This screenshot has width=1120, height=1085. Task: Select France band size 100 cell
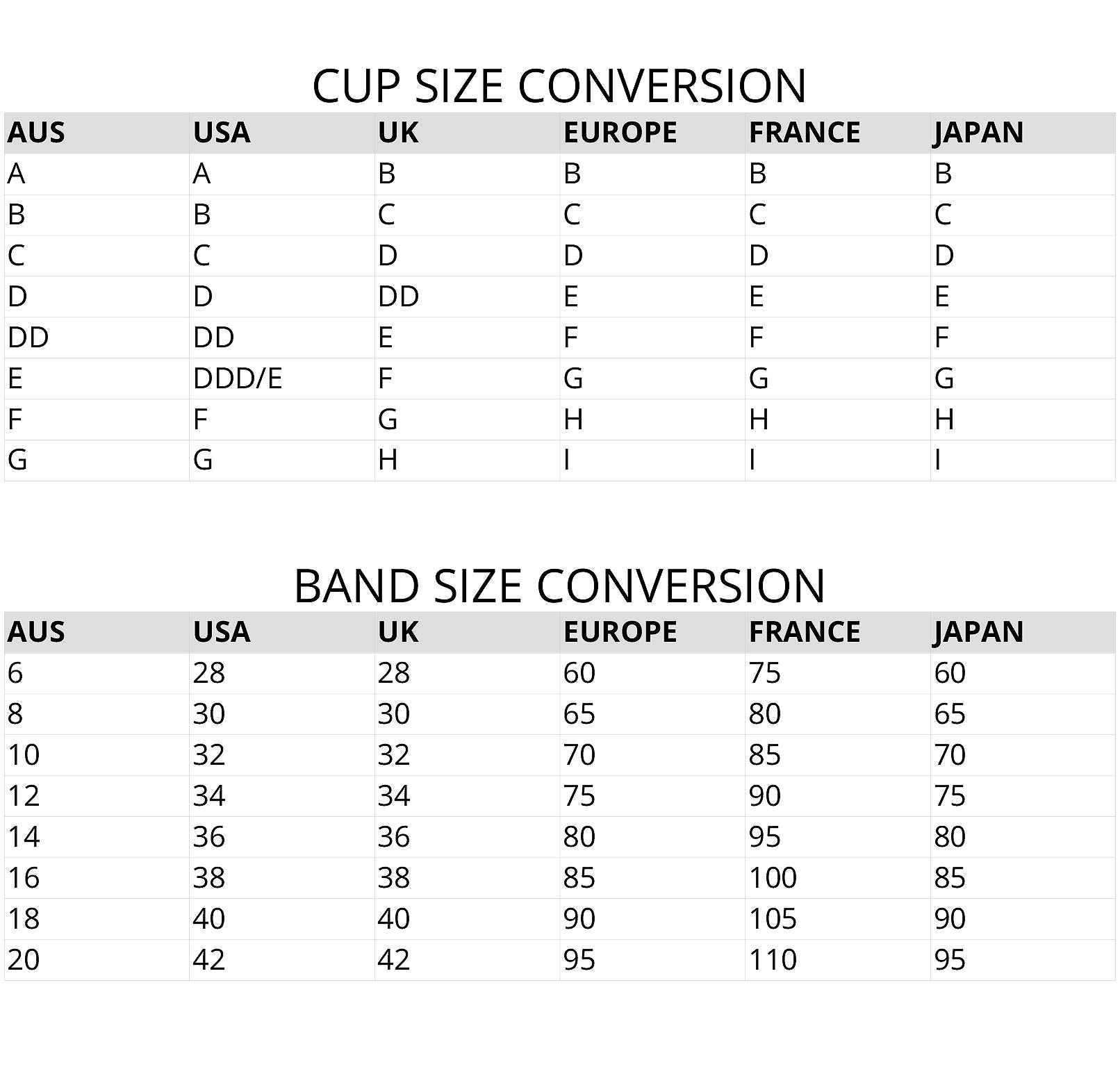pyautogui.click(x=773, y=878)
